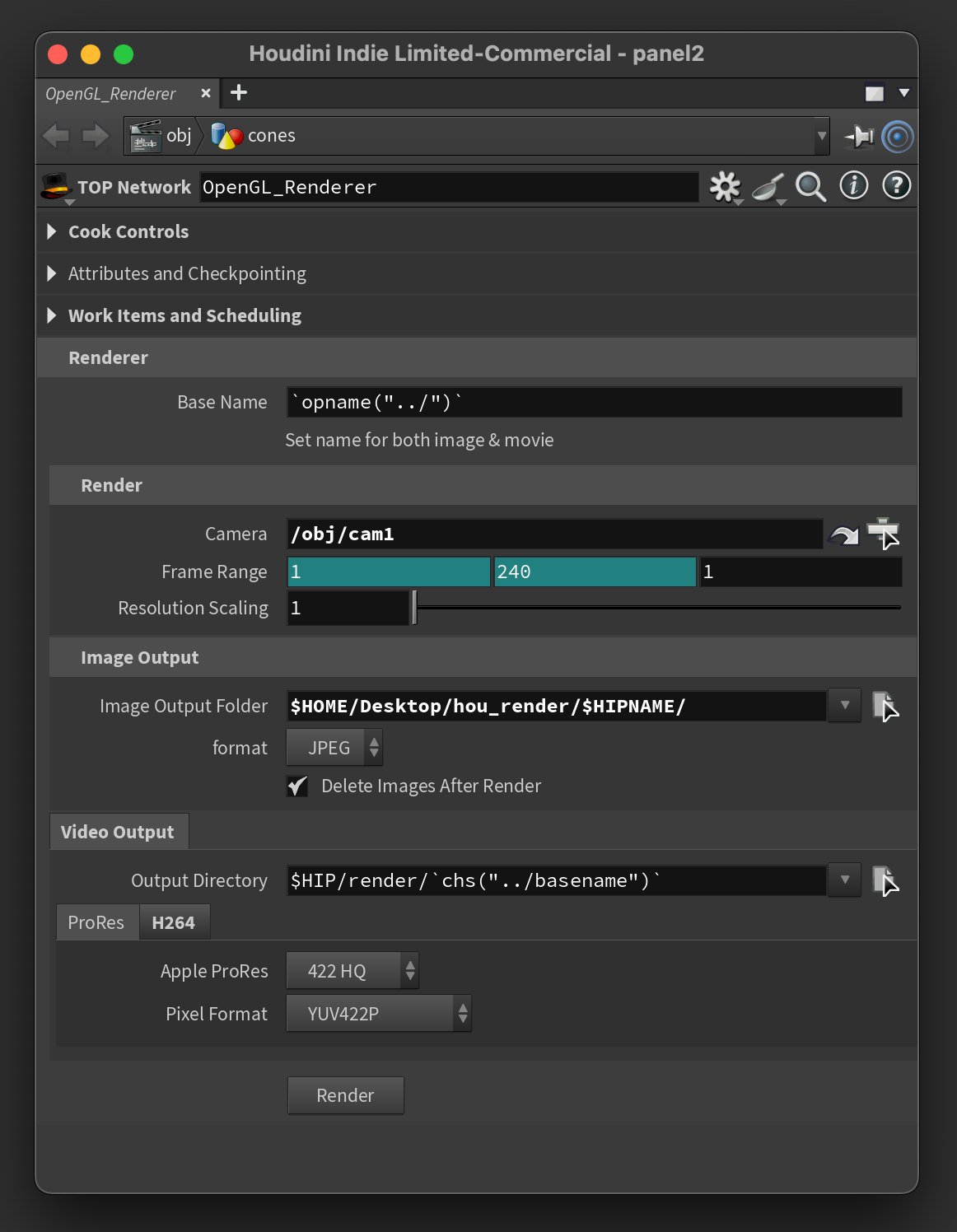957x1232 pixels.
Task: Open Output Directory history dropdown
Action: pos(844,880)
